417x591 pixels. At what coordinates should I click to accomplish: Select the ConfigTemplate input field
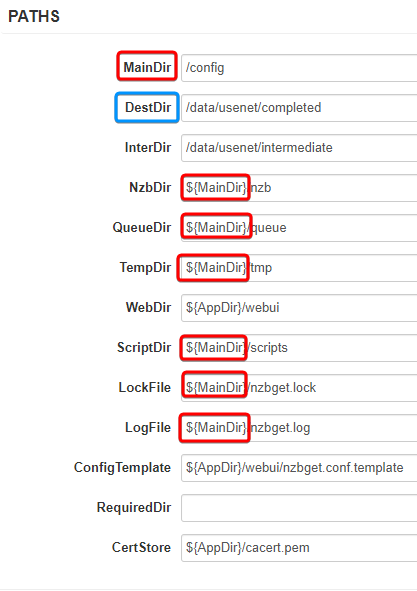coord(299,468)
